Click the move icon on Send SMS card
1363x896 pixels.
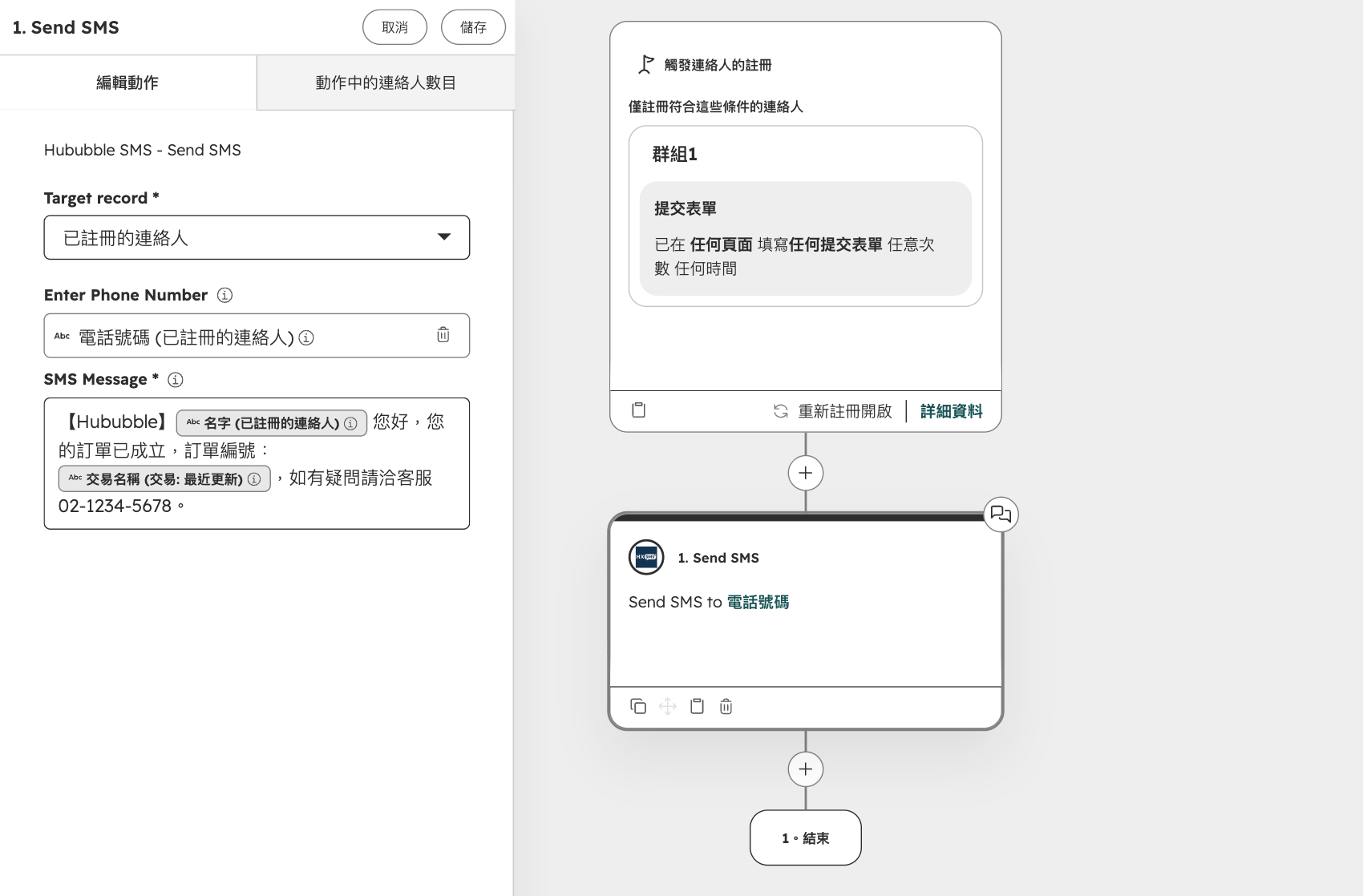[x=668, y=706]
